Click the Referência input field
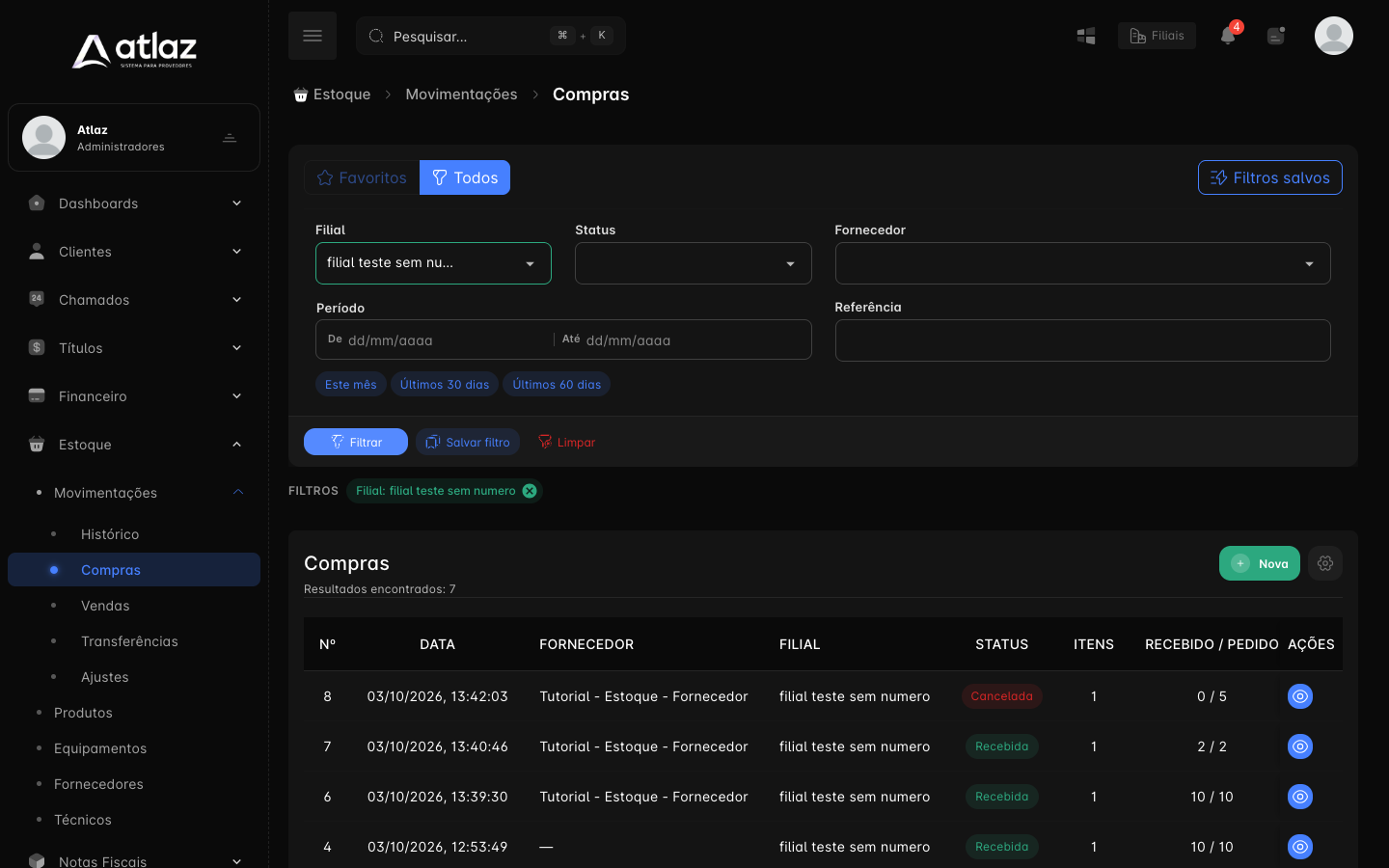The height and width of the screenshot is (868, 1389). 1082,340
